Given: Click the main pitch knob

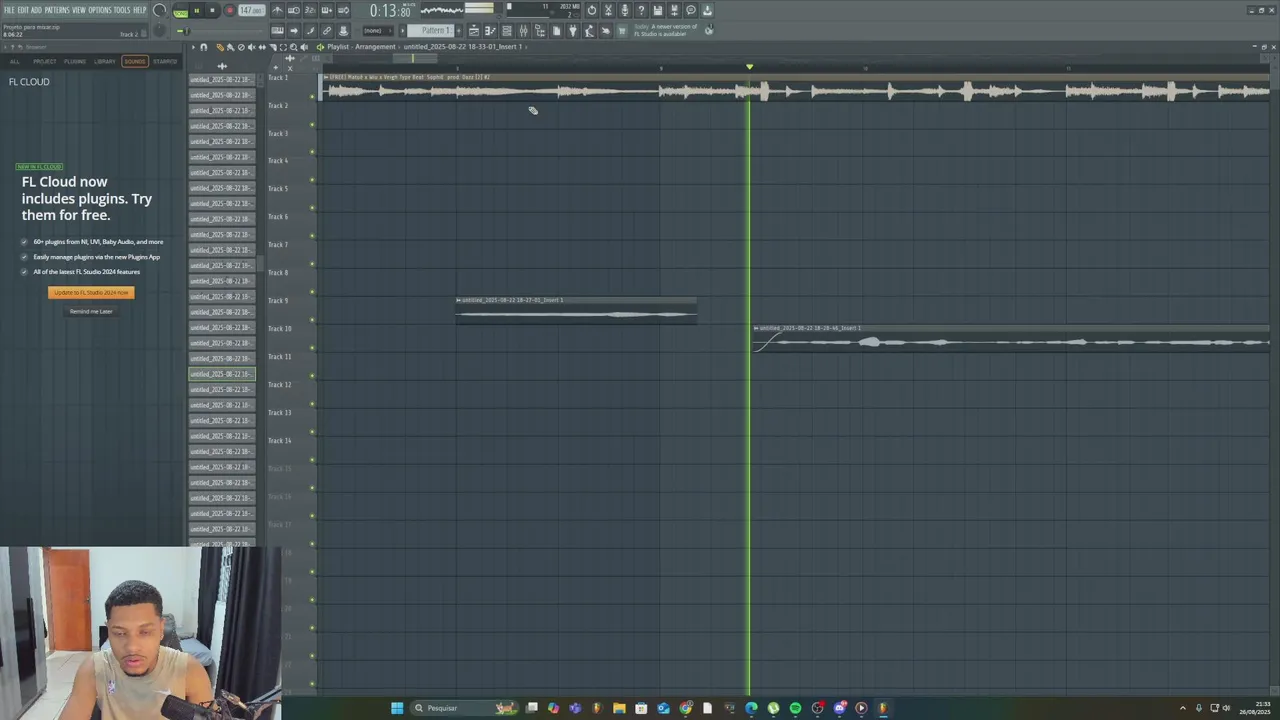Looking at the screenshot, I should point(159,30).
